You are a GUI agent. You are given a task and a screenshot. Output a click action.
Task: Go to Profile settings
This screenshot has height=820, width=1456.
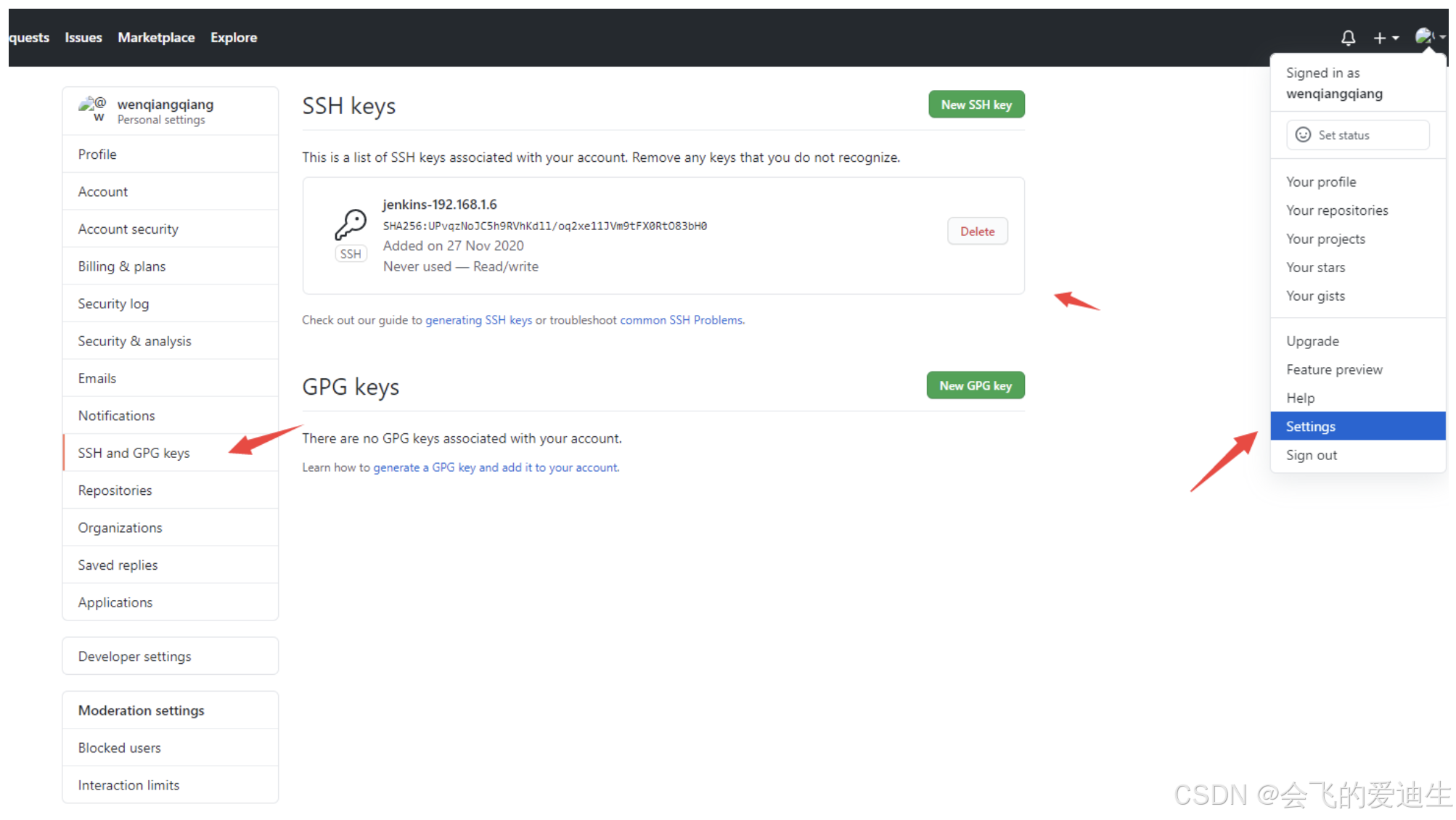click(x=171, y=155)
